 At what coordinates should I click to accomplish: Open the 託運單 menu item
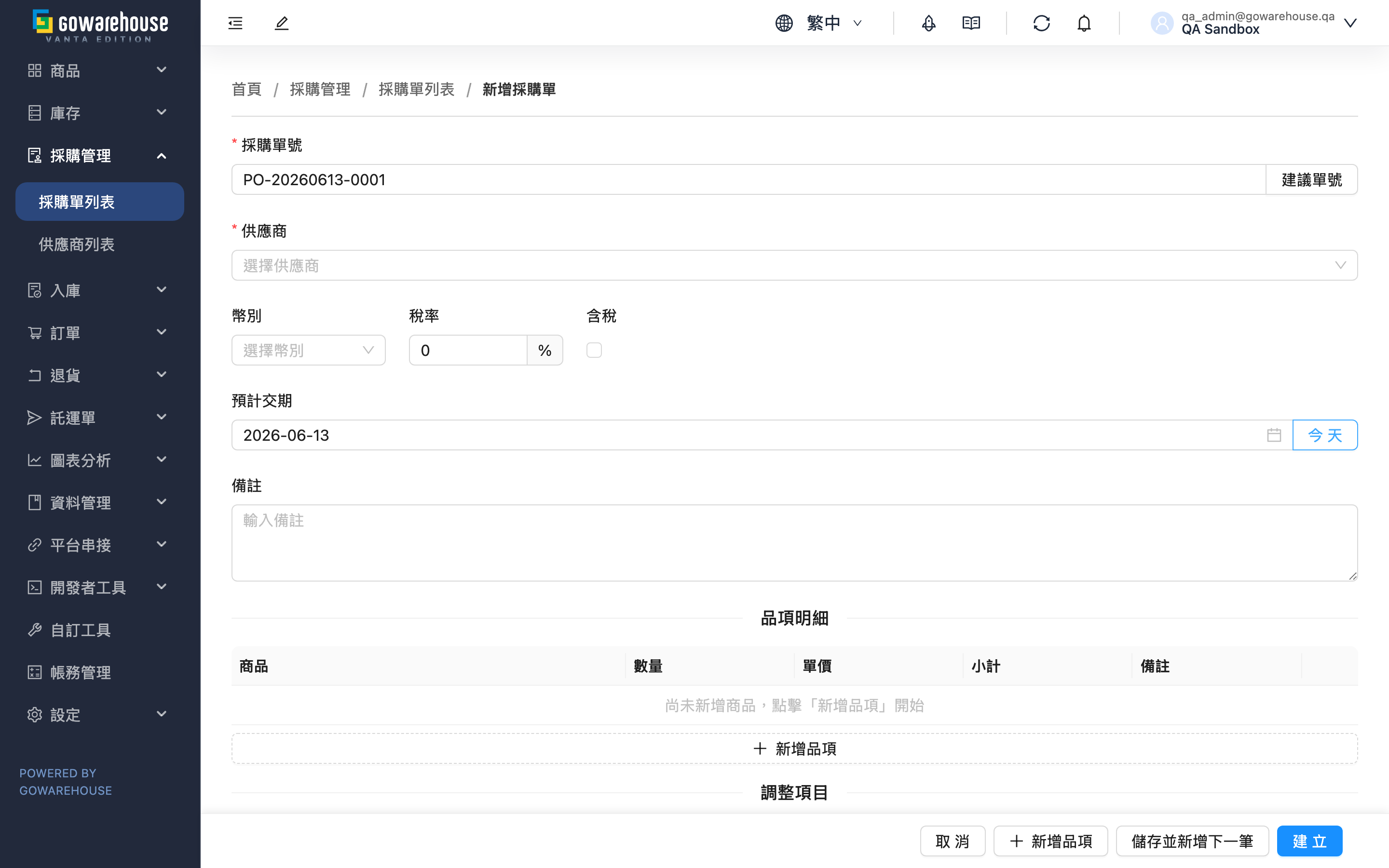[x=100, y=417]
